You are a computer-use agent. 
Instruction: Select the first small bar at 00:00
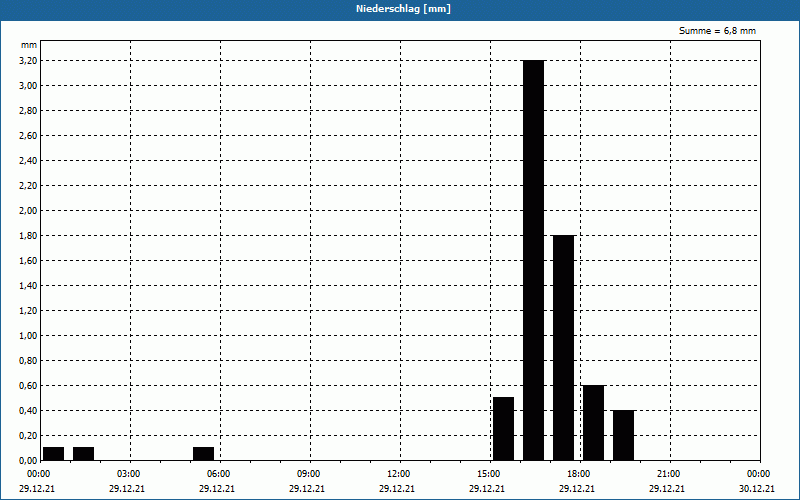[54, 454]
